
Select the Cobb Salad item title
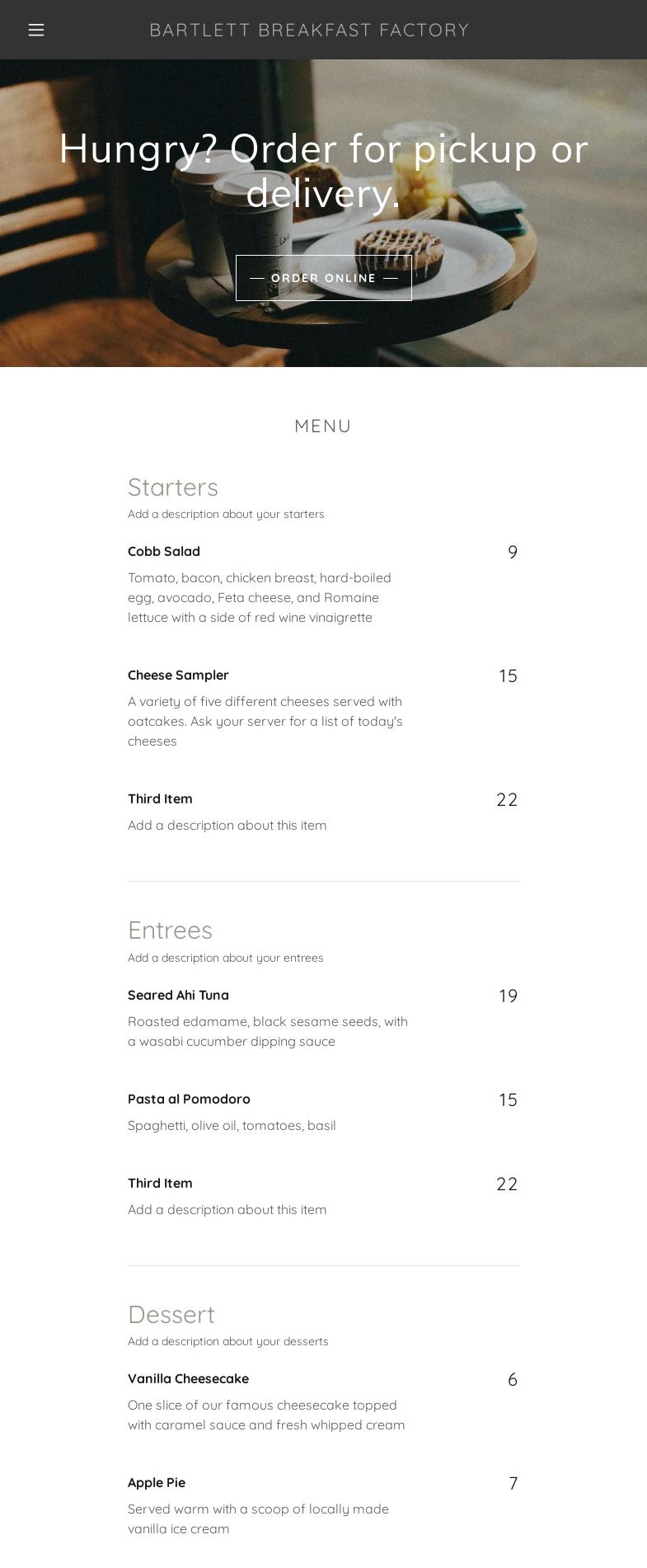[x=164, y=551]
